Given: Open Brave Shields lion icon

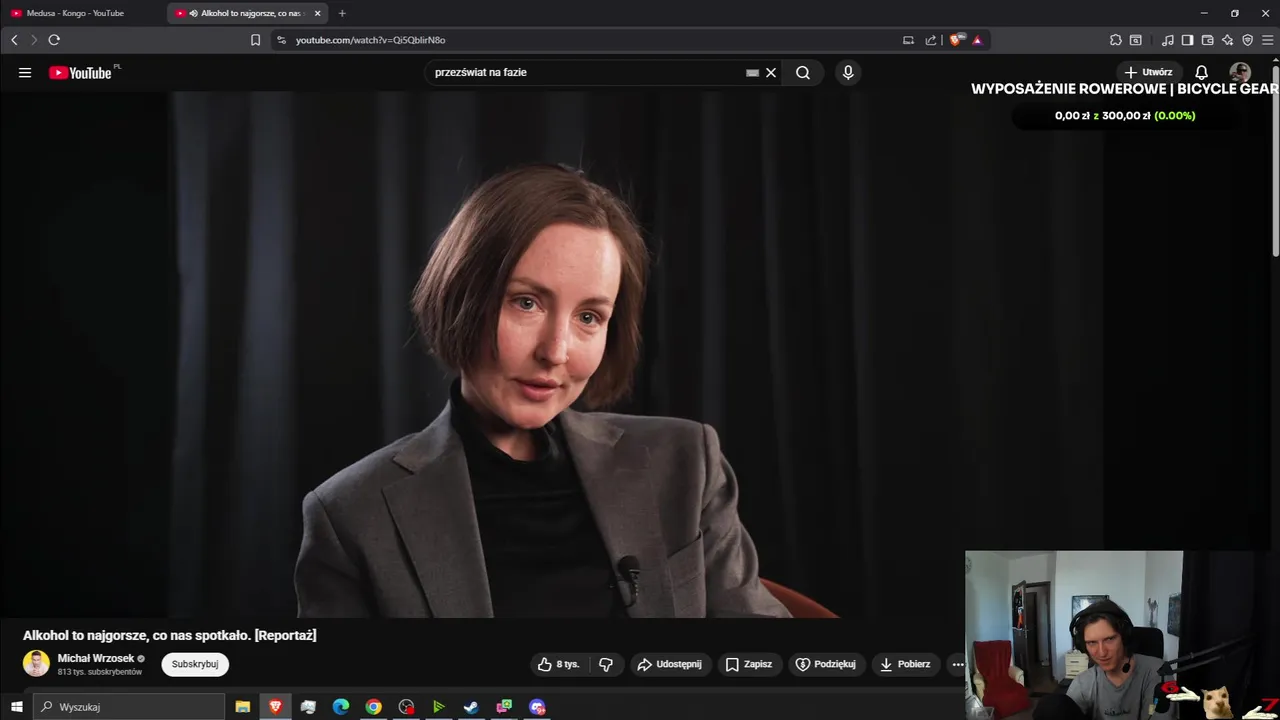Looking at the screenshot, I should click(956, 40).
